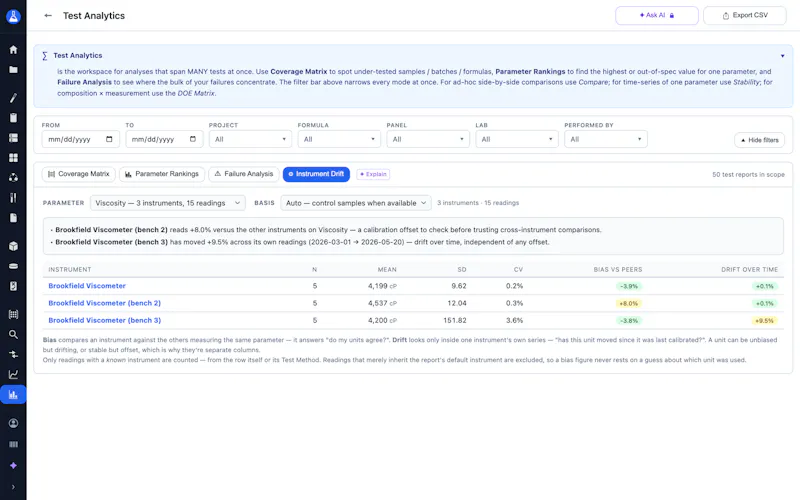The image size is (800, 500).
Task: Click the 151.82 SD value
Action: [x=455, y=320]
